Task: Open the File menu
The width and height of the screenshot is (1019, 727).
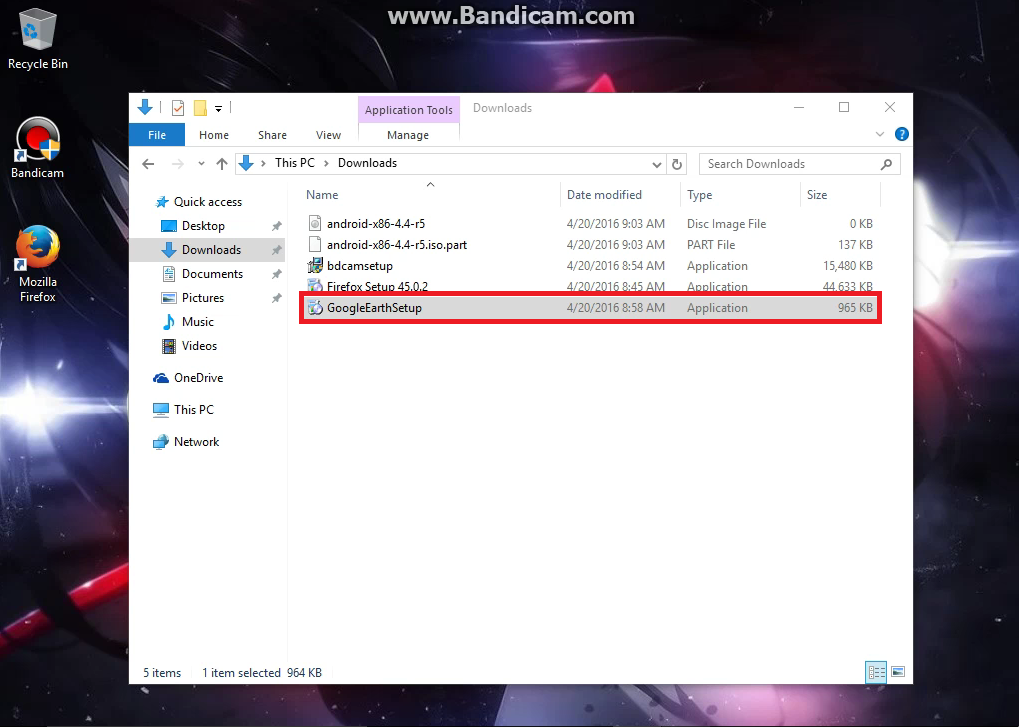Action: pyautogui.click(x=157, y=135)
